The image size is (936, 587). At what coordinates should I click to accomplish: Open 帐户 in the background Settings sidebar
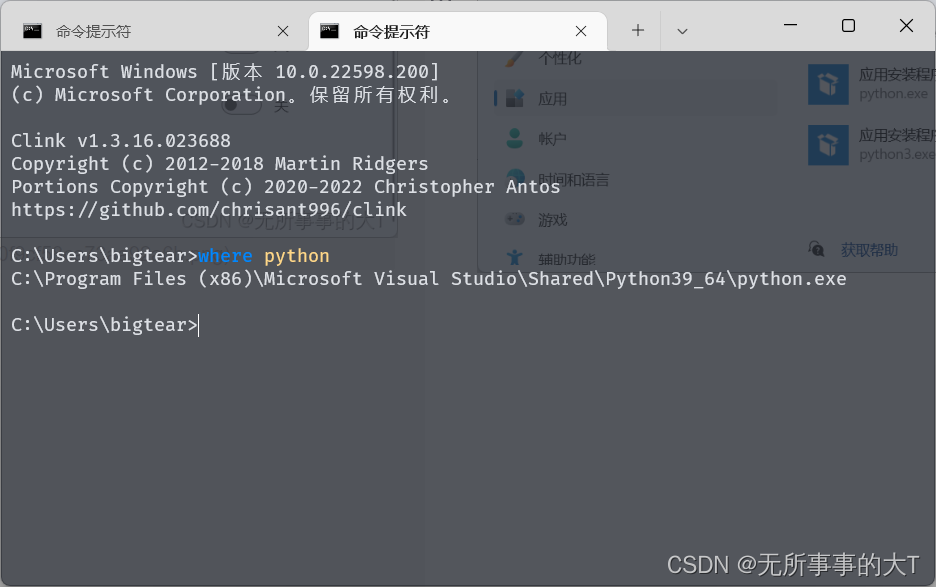(x=552, y=139)
